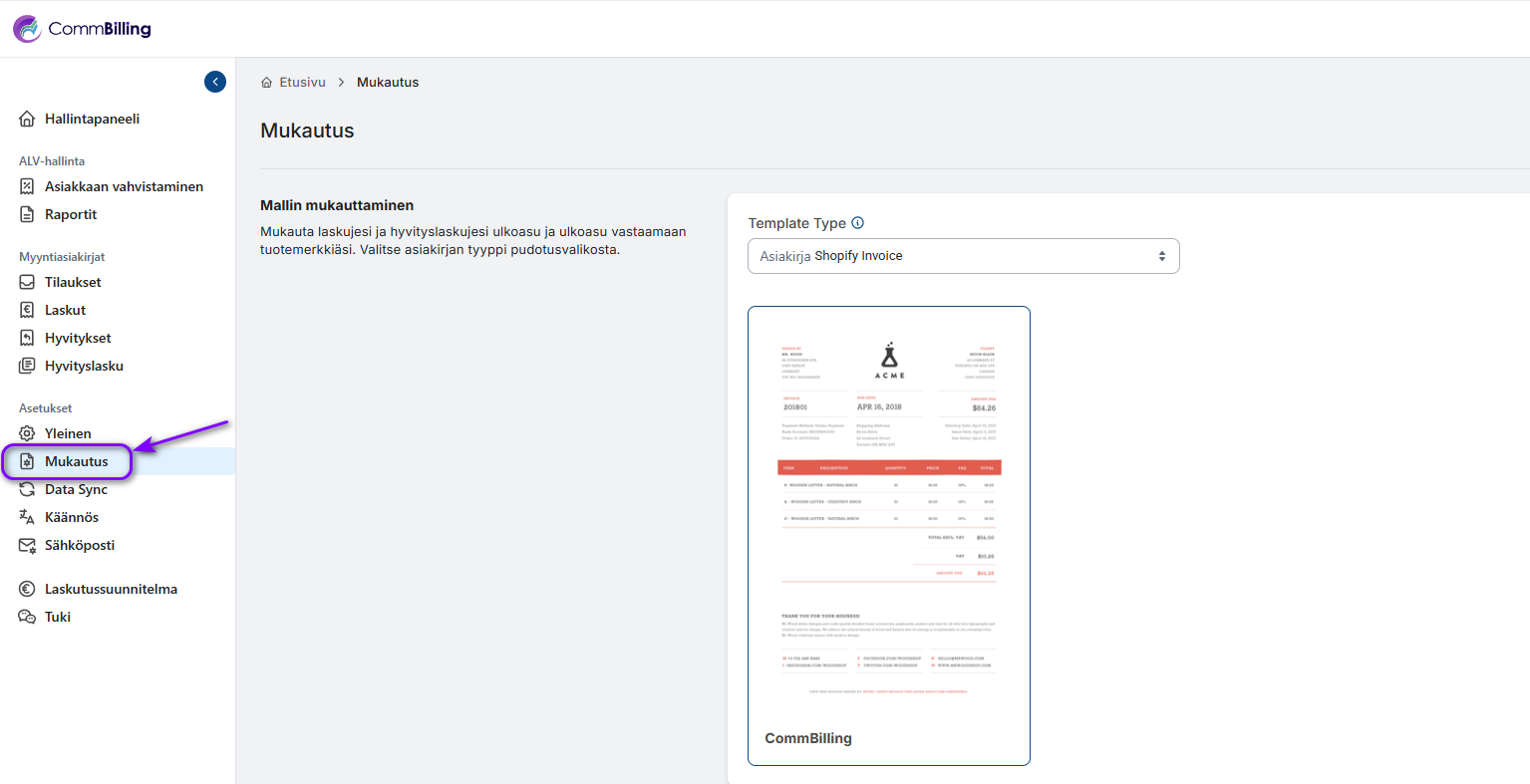Open the Tuki support page
This screenshot has width=1530, height=784.
(58, 617)
